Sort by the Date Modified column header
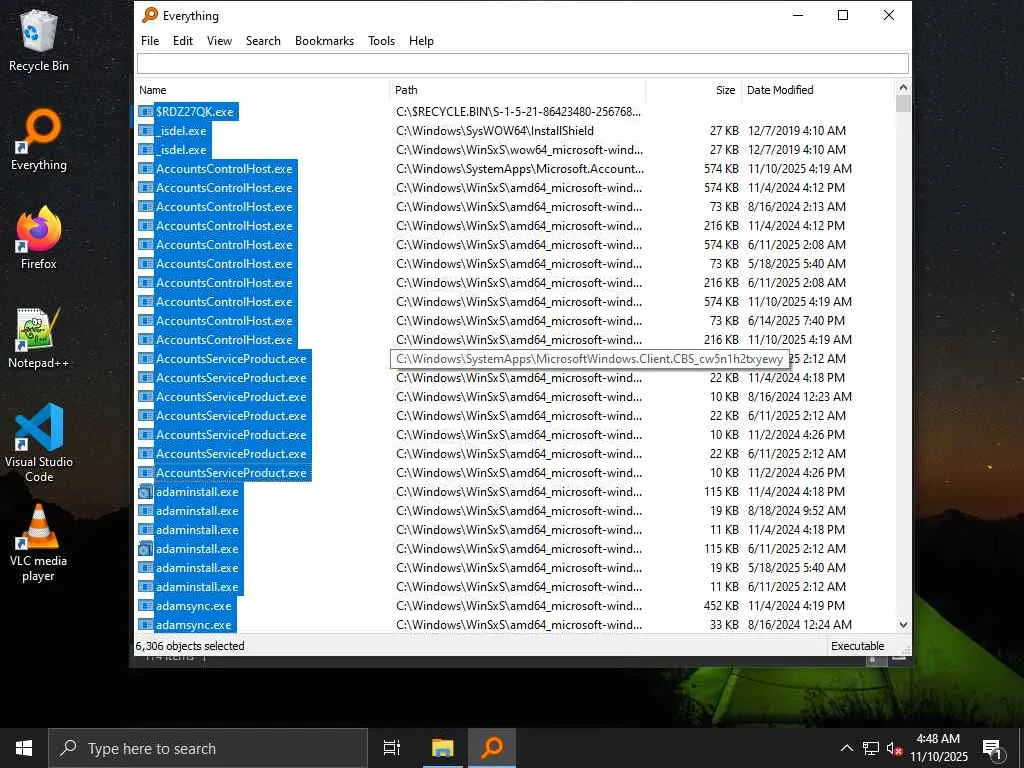 818,90
